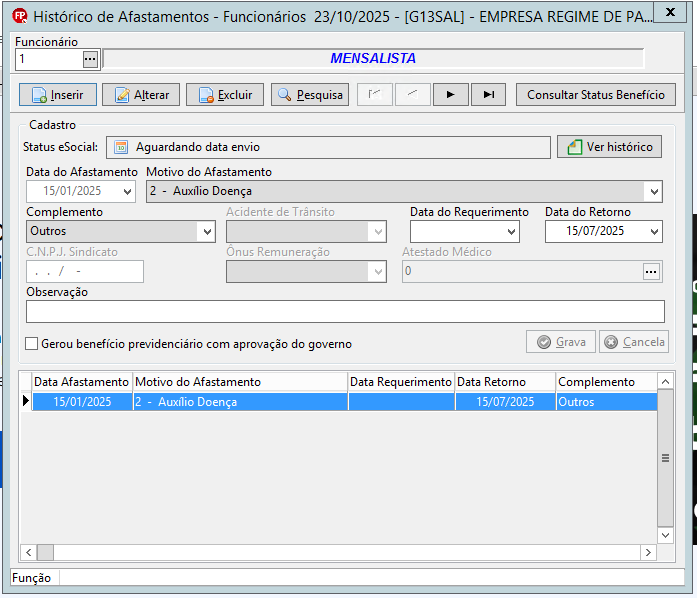697x598 pixels.
Task: Expand Data do Requerimento dropdown
Action: pos(511,232)
